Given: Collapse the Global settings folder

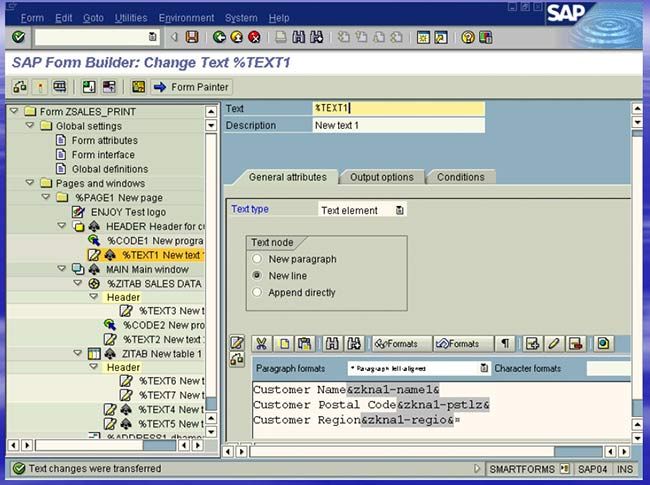Looking at the screenshot, I should [30, 125].
